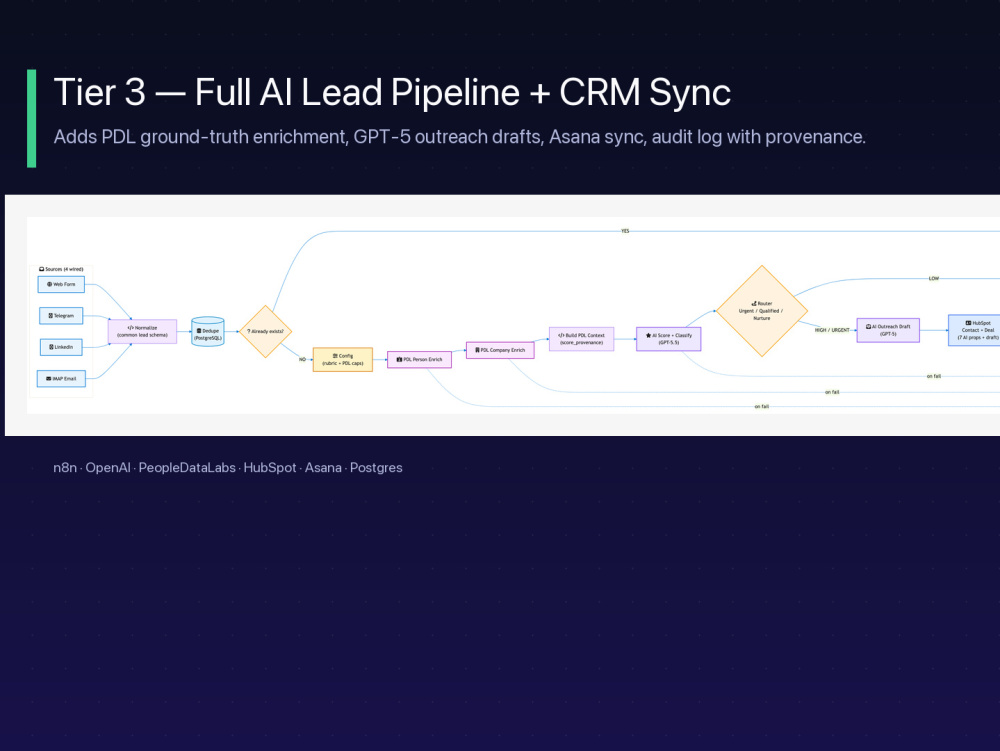Select the Normalize common lead schema node
Image resolution: width=1000 pixels, height=751 pixels.
click(142, 332)
